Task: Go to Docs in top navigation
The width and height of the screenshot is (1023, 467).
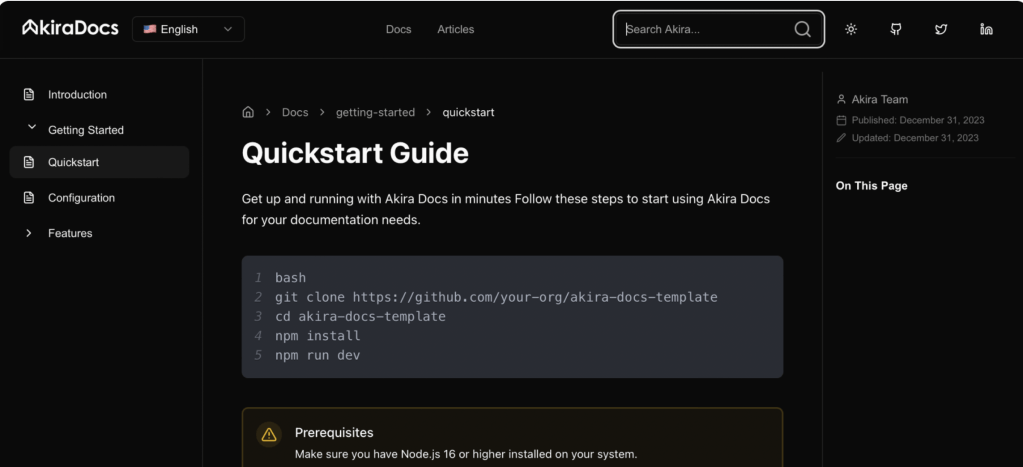Action: tap(398, 29)
